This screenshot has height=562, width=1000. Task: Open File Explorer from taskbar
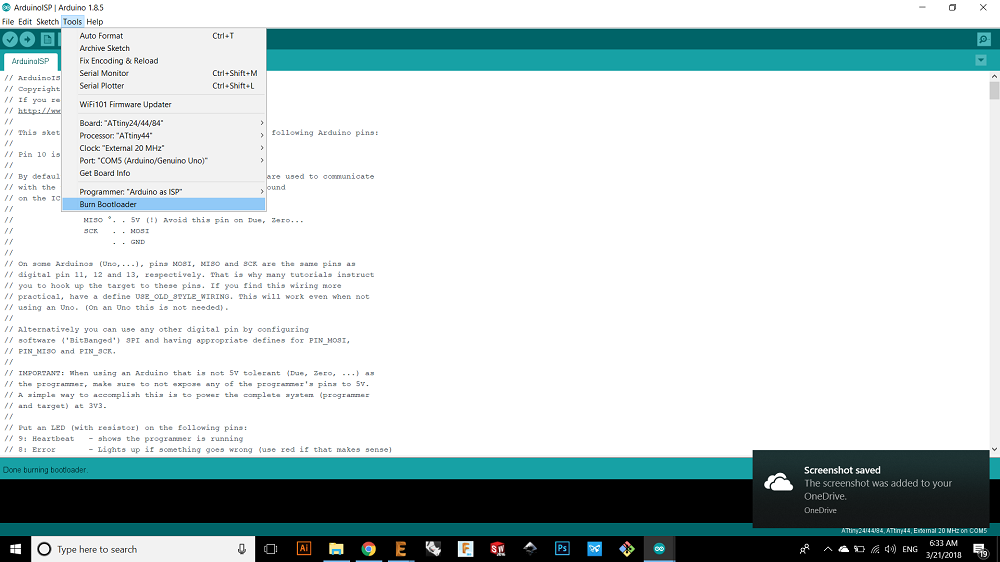pos(336,549)
